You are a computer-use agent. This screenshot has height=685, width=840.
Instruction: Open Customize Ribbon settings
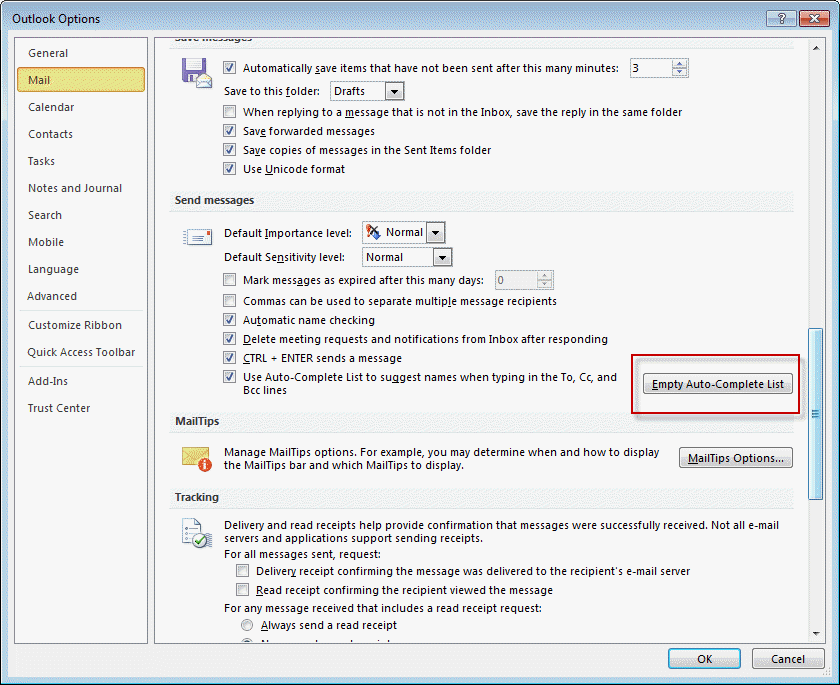coord(81,325)
